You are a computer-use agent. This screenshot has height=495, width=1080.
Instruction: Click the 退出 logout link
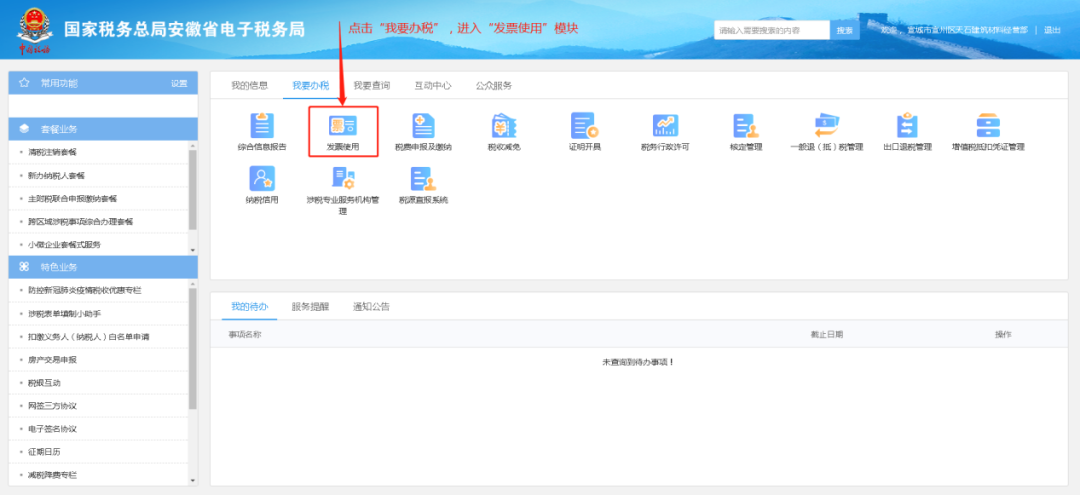1052,30
